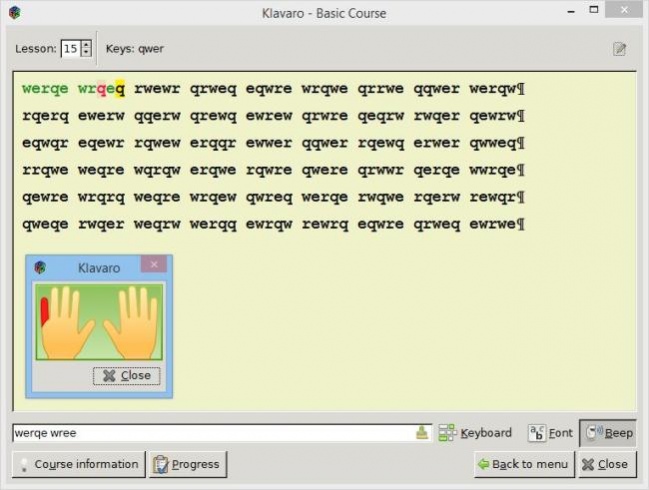Increase the lesson number with the up arrow

(86, 45)
